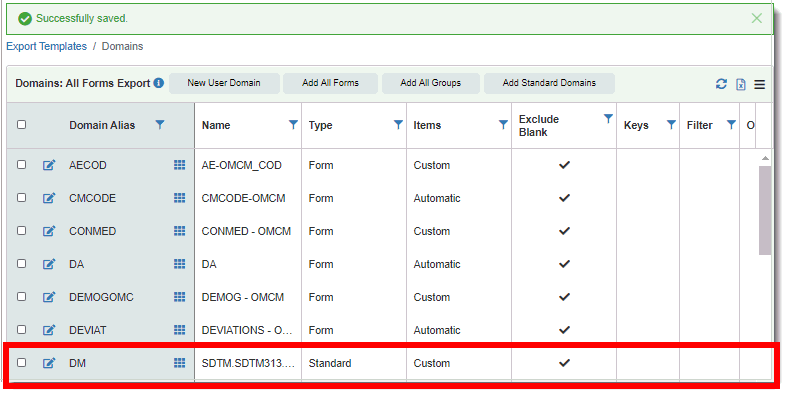Image resolution: width=789 pixels, height=397 pixels.
Task: Click the info icon beside All Forms Export
Action: (159, 83)
